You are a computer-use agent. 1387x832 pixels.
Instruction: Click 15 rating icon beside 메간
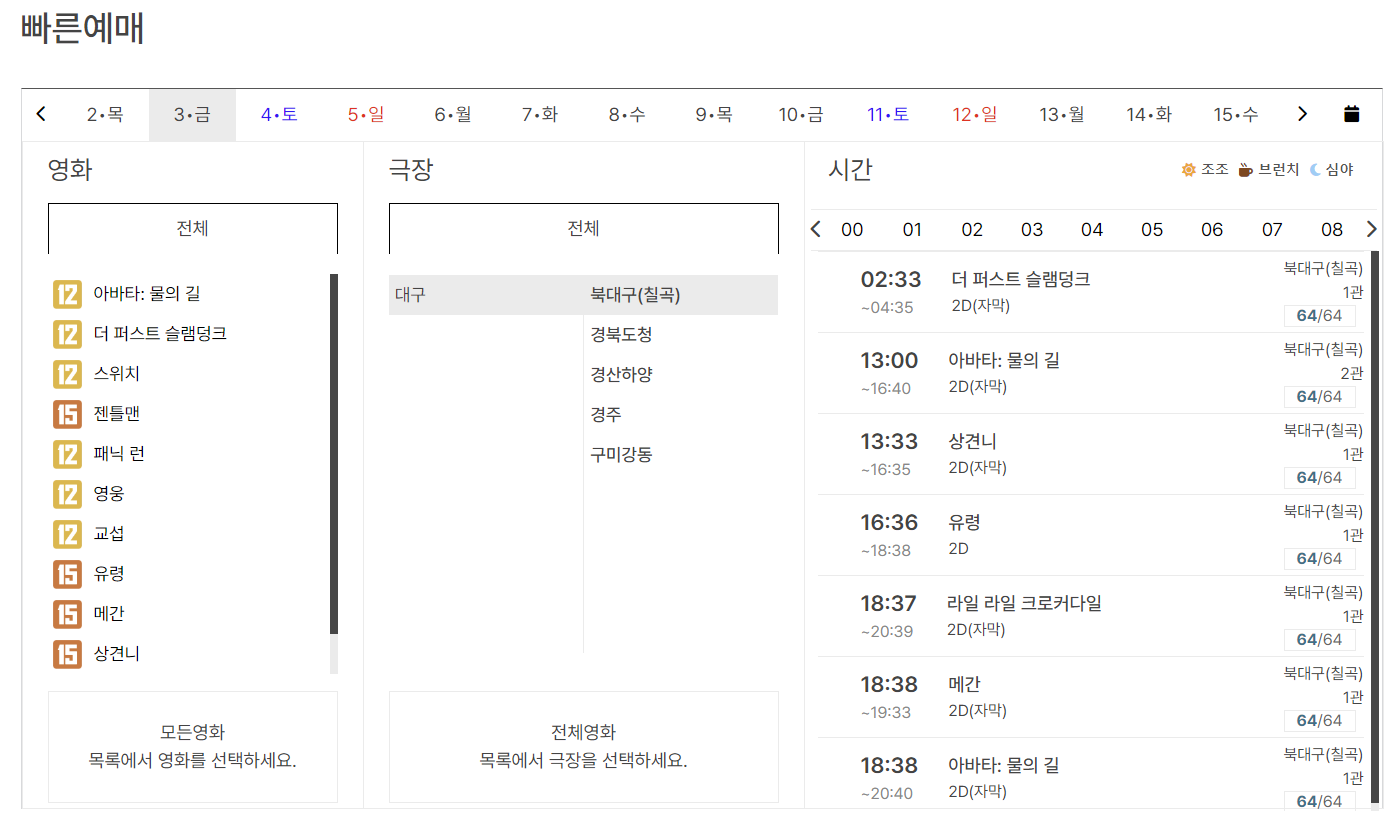point(67,614)
